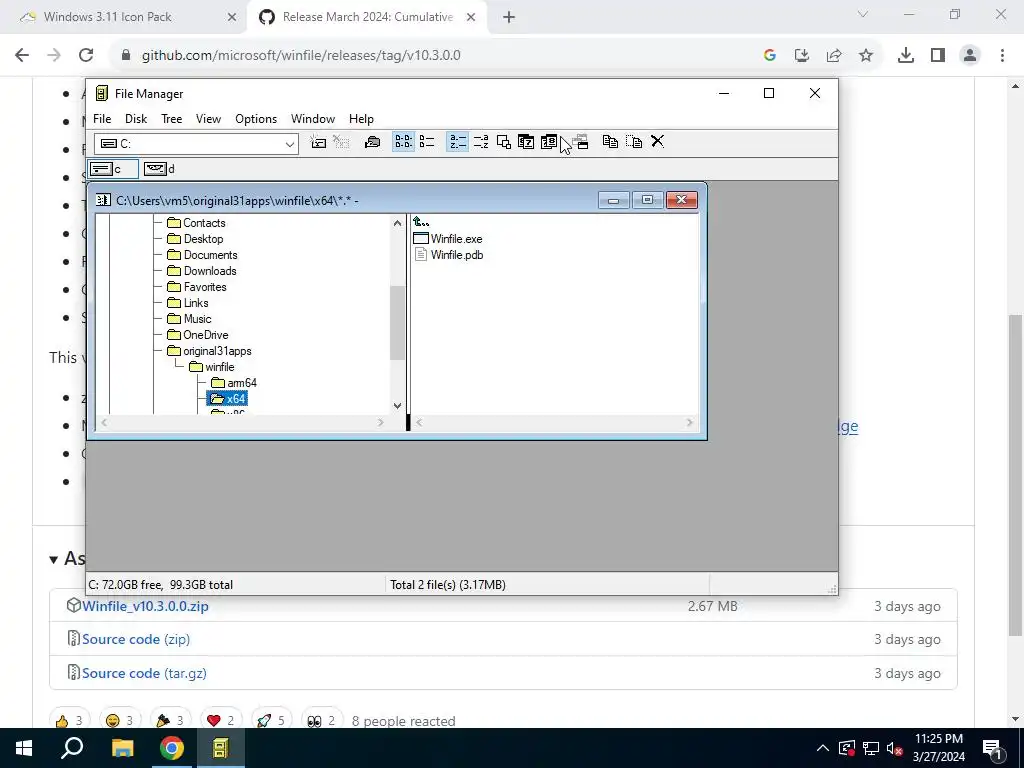Select the Music folder in the tree
This screenshot has width=1024, height=768.
pos(189,319)
